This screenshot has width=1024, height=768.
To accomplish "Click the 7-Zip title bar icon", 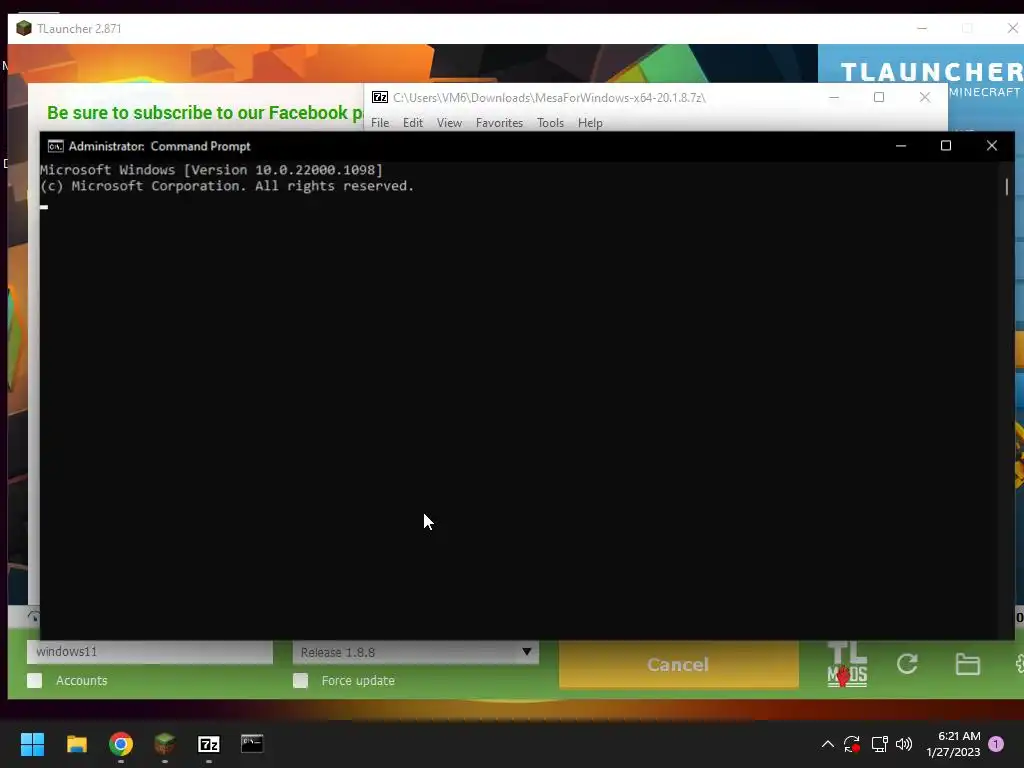I will (x=379, y=97).
